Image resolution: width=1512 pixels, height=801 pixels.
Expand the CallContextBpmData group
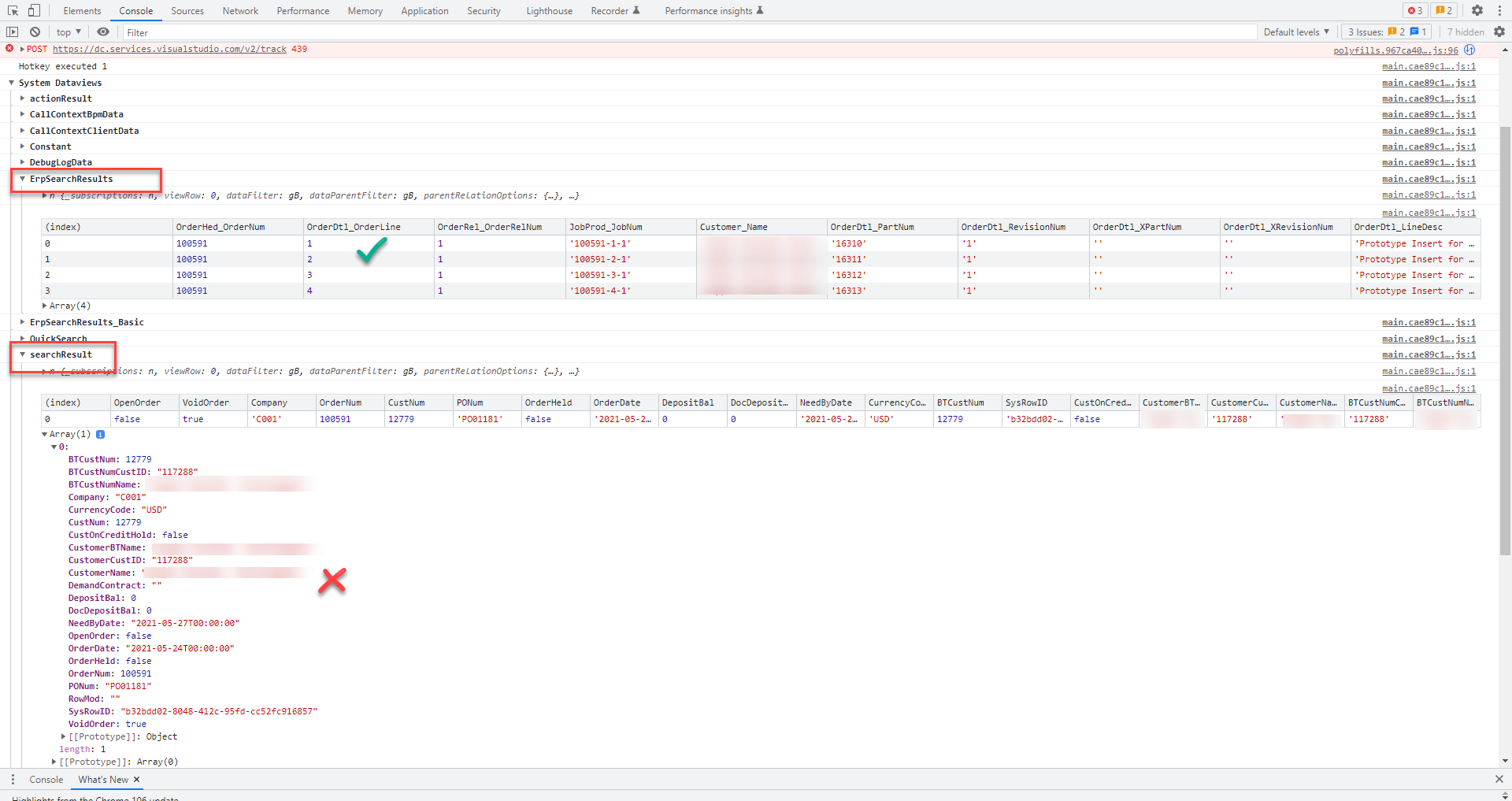coord(22,114)
